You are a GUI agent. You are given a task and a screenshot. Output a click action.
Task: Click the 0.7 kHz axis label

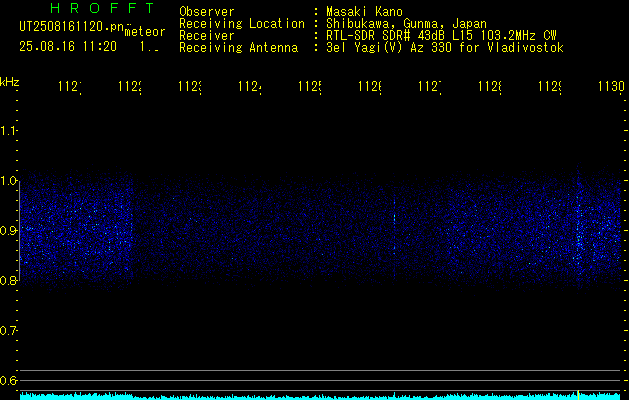pos(8,331)
